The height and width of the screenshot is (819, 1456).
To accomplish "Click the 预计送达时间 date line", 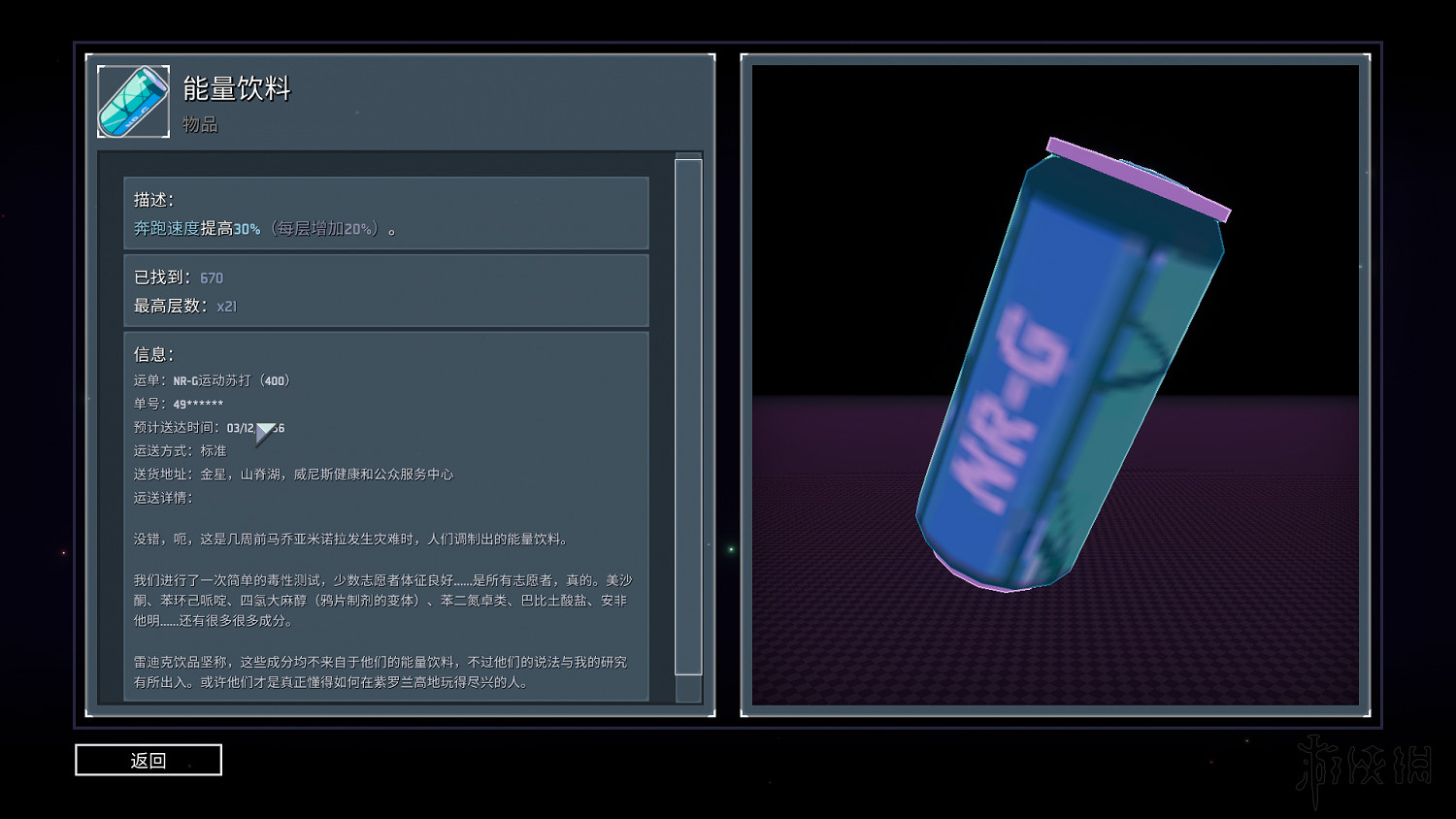I will [209, 428].
